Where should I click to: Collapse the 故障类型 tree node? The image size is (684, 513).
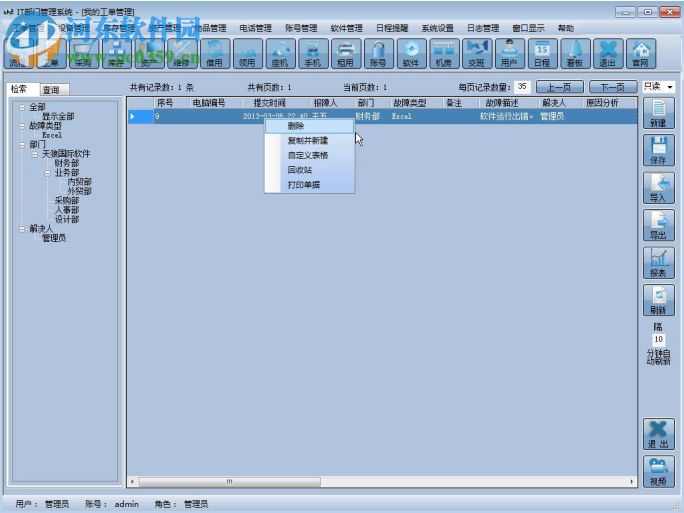(x=22, y=126)
